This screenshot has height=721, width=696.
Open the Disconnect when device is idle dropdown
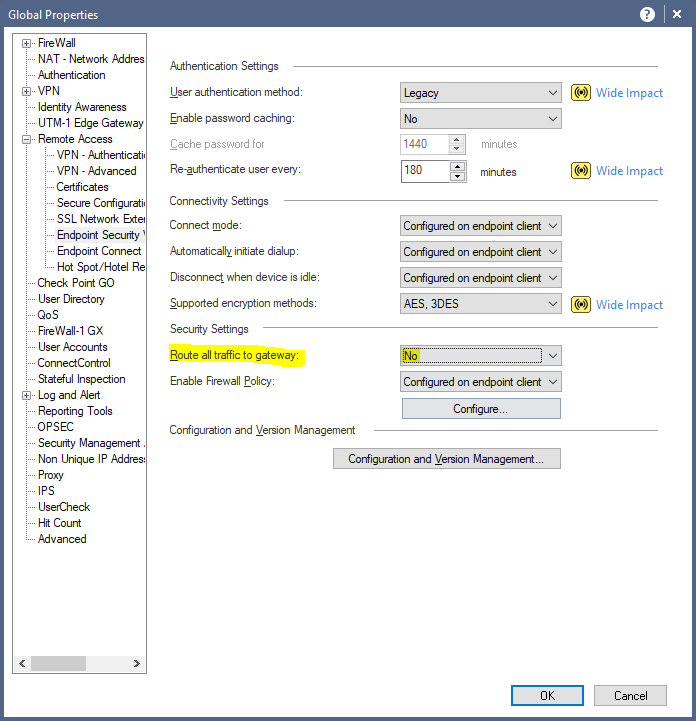tap(480, 278)
